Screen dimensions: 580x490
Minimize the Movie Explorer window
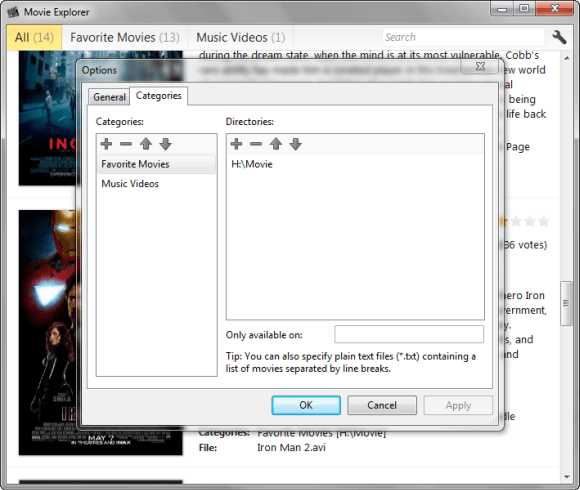(502, 9)
